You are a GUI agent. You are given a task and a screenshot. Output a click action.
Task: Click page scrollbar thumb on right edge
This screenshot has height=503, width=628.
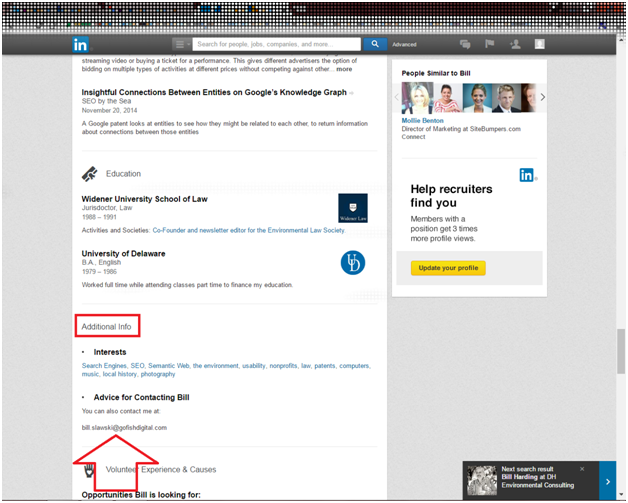[x=621, y=351]
